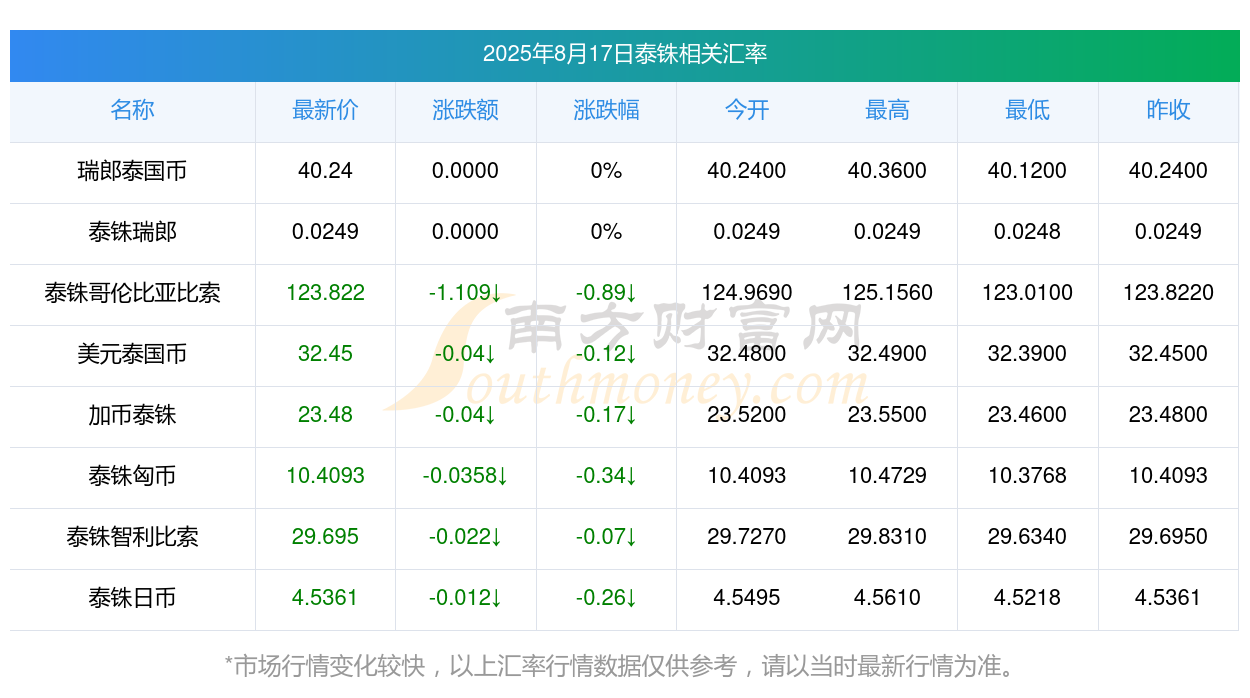The height and width of the screenshot is (698, 1250).
Task: Click change amount -0.022↓
Action: 466,537
